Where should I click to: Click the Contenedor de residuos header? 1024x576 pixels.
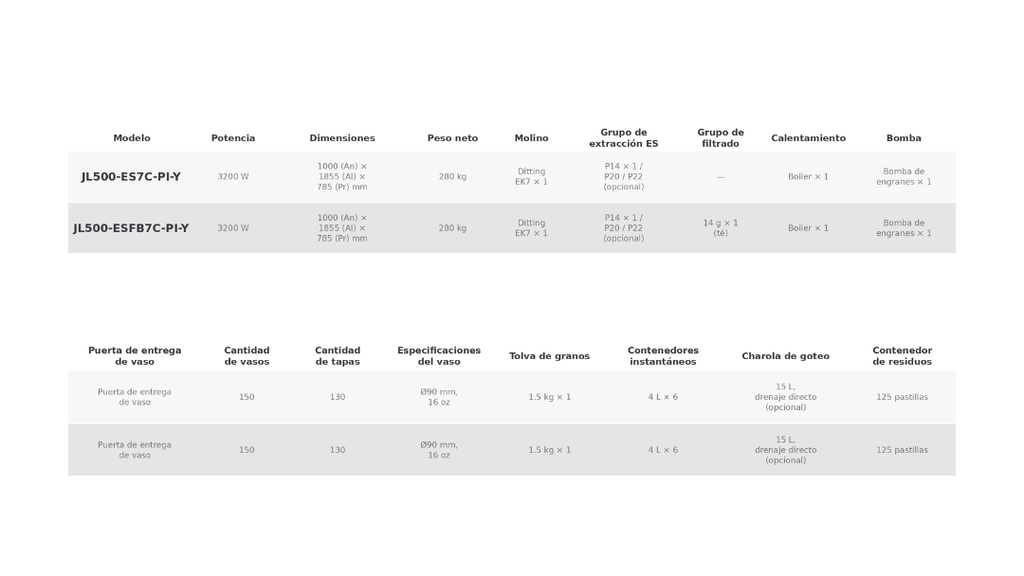902,356
